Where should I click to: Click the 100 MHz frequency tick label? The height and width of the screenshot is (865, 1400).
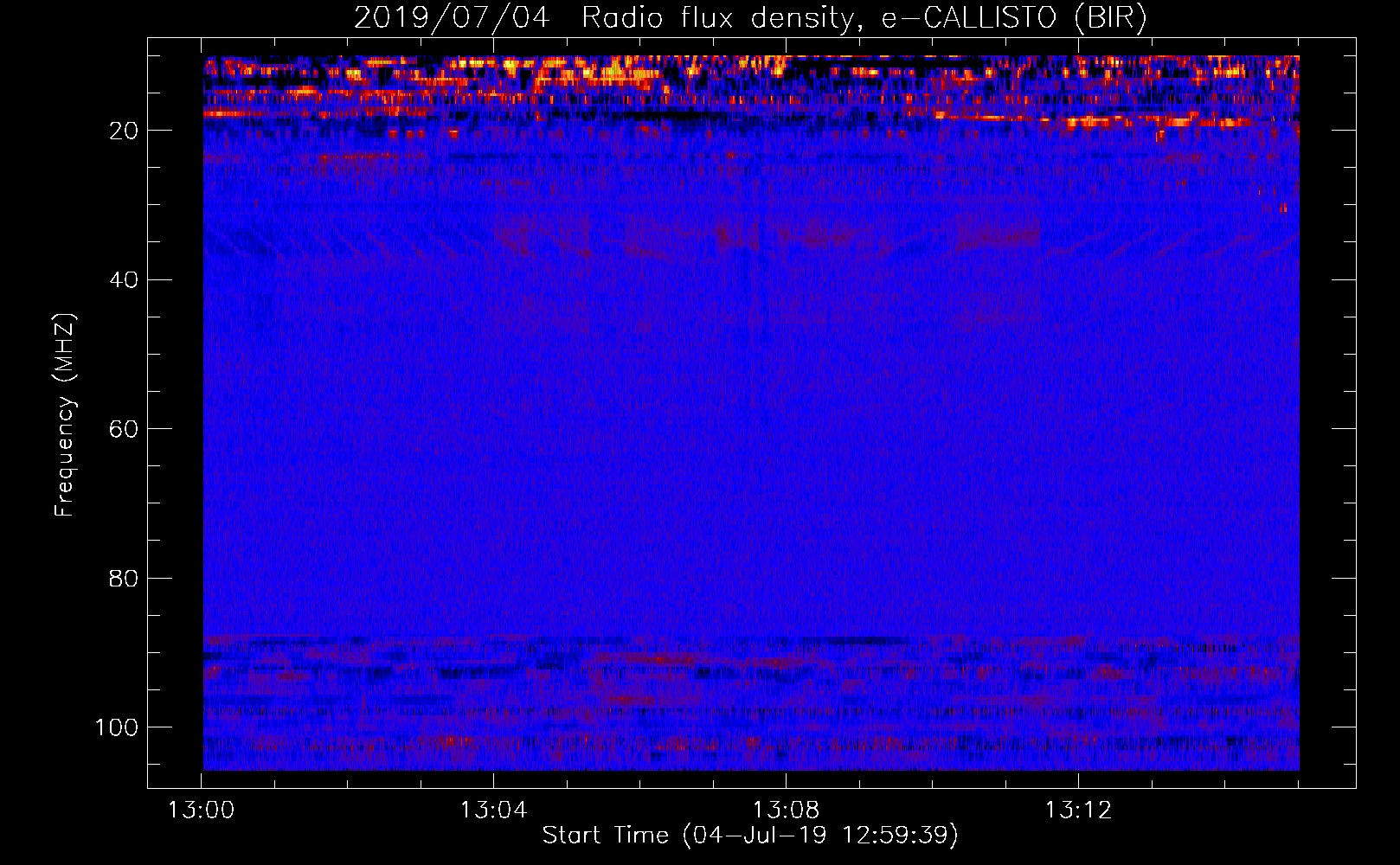click(x=117, y=727)
